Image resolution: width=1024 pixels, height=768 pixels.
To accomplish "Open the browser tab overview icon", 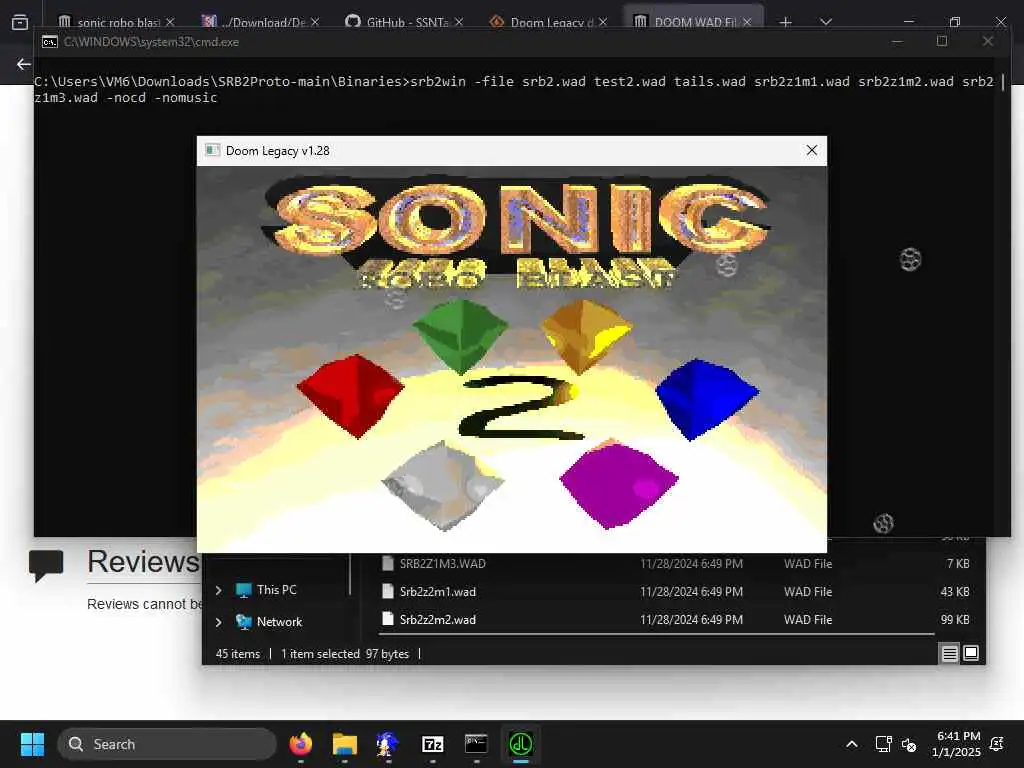I will point(20,22).
